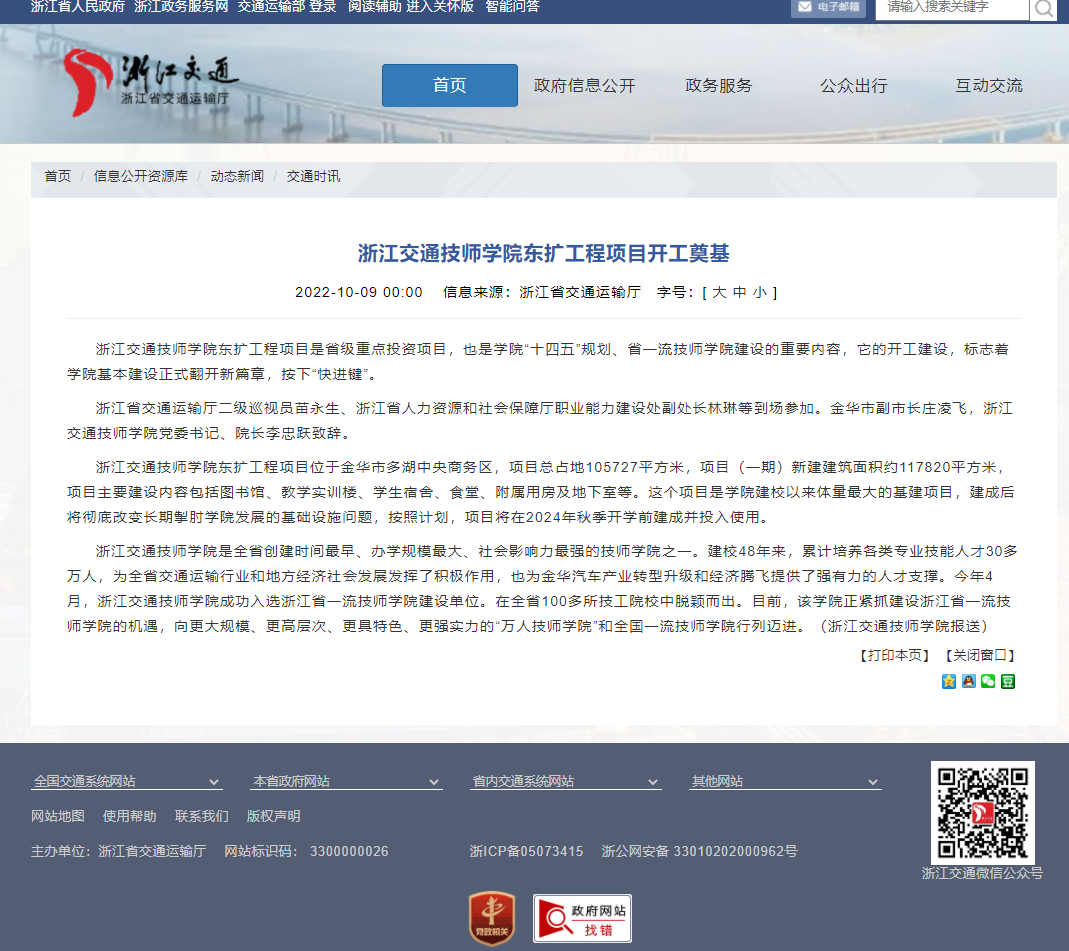The image size is (1069, 951).
Task: Open 网站地图 footer link
Action: [x=58, y=816]
